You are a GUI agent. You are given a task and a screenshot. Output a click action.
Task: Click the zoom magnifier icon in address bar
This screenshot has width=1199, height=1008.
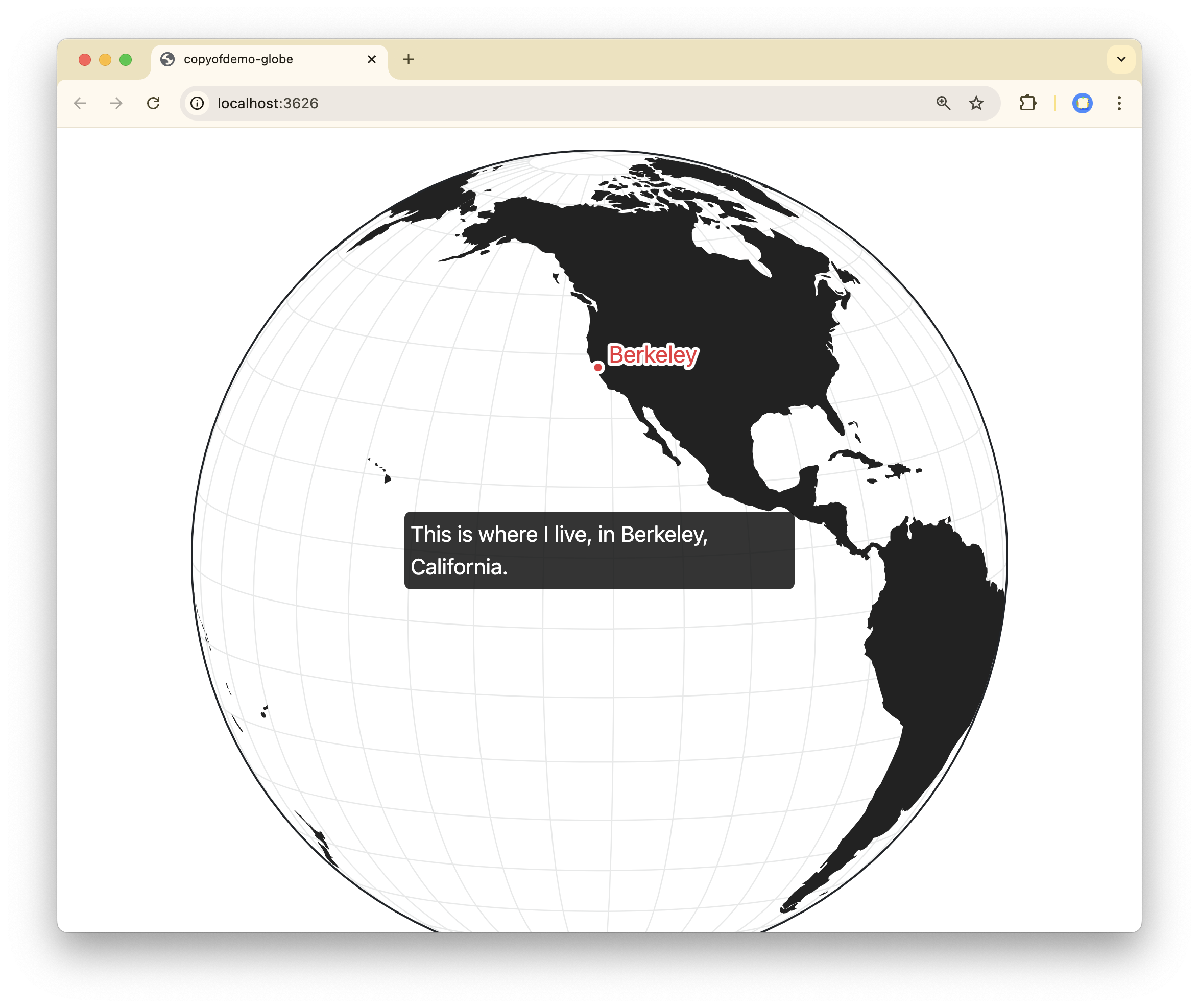pos(943,103)
